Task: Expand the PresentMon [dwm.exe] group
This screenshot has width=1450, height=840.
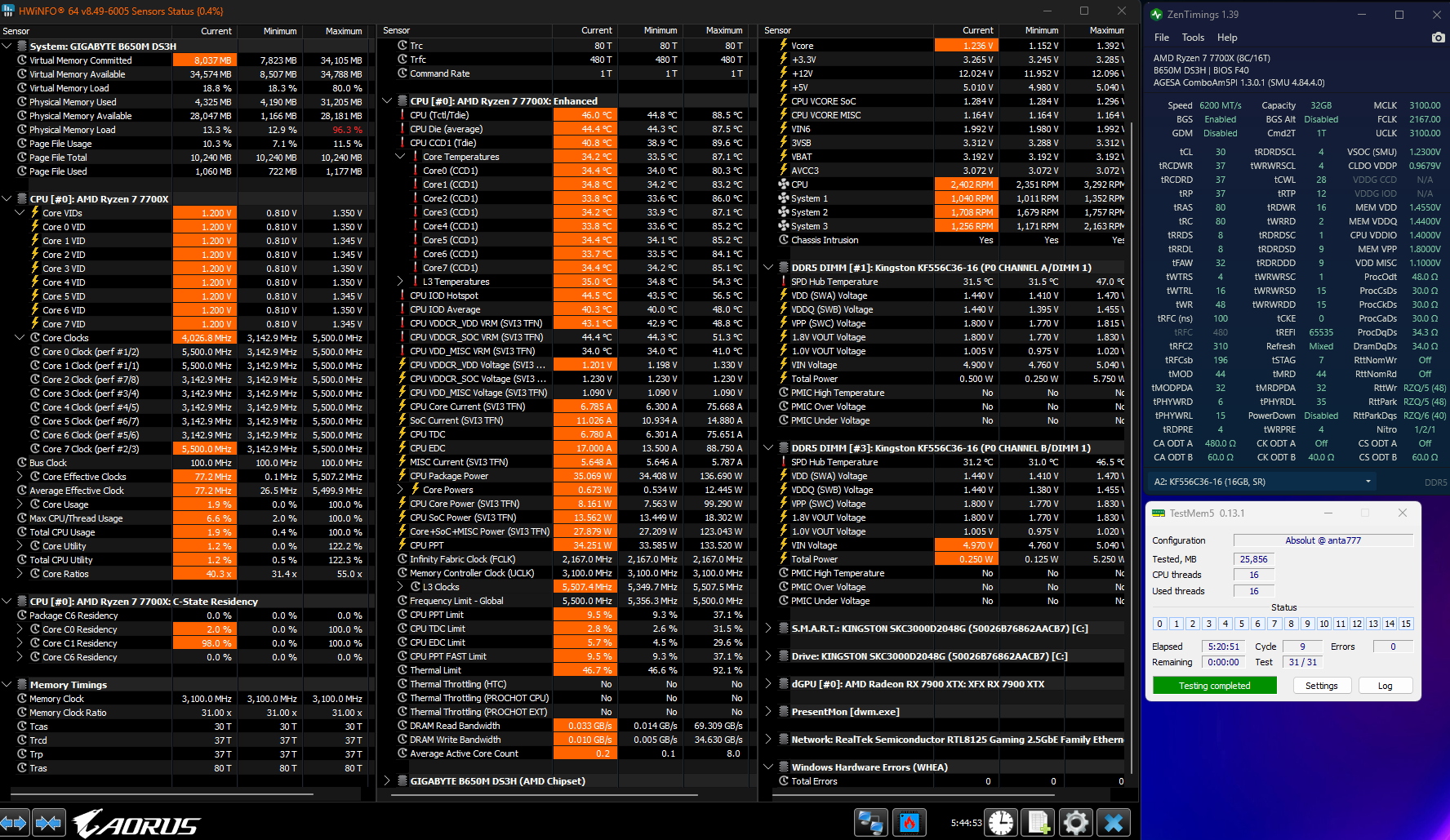Action: coord(768,712)
